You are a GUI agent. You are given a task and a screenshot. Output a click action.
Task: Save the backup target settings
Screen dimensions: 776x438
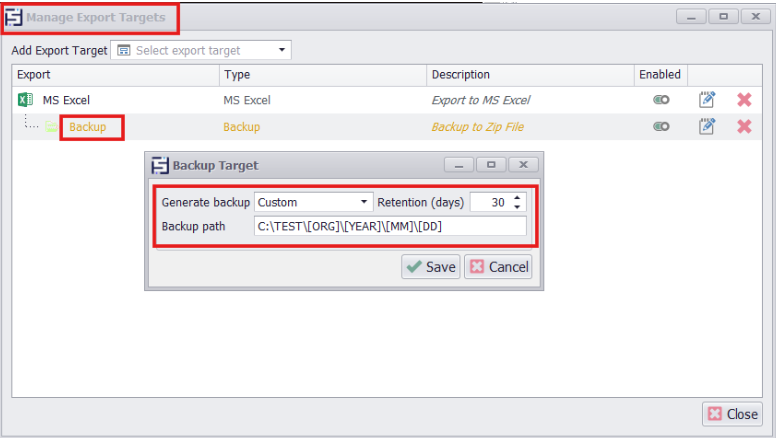(431, 267)
